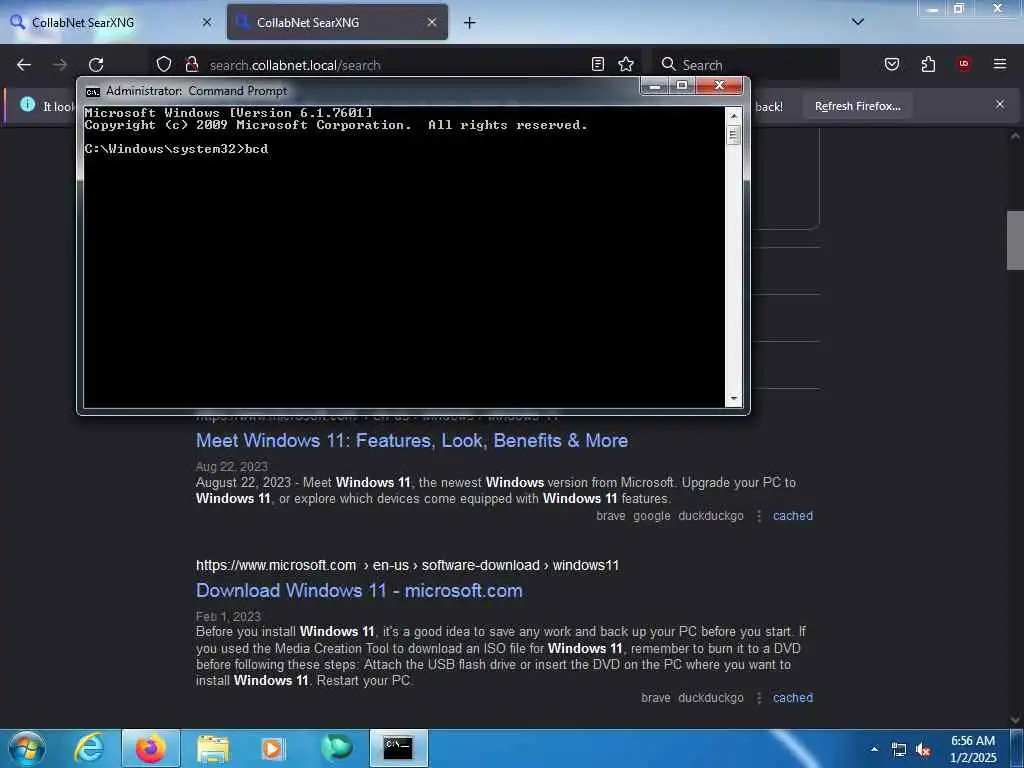Viewport: 1024px width, 768px height.
Task: Select Command Prompt taskbar button
Action: pyautogui.click(x=399, y=748)
